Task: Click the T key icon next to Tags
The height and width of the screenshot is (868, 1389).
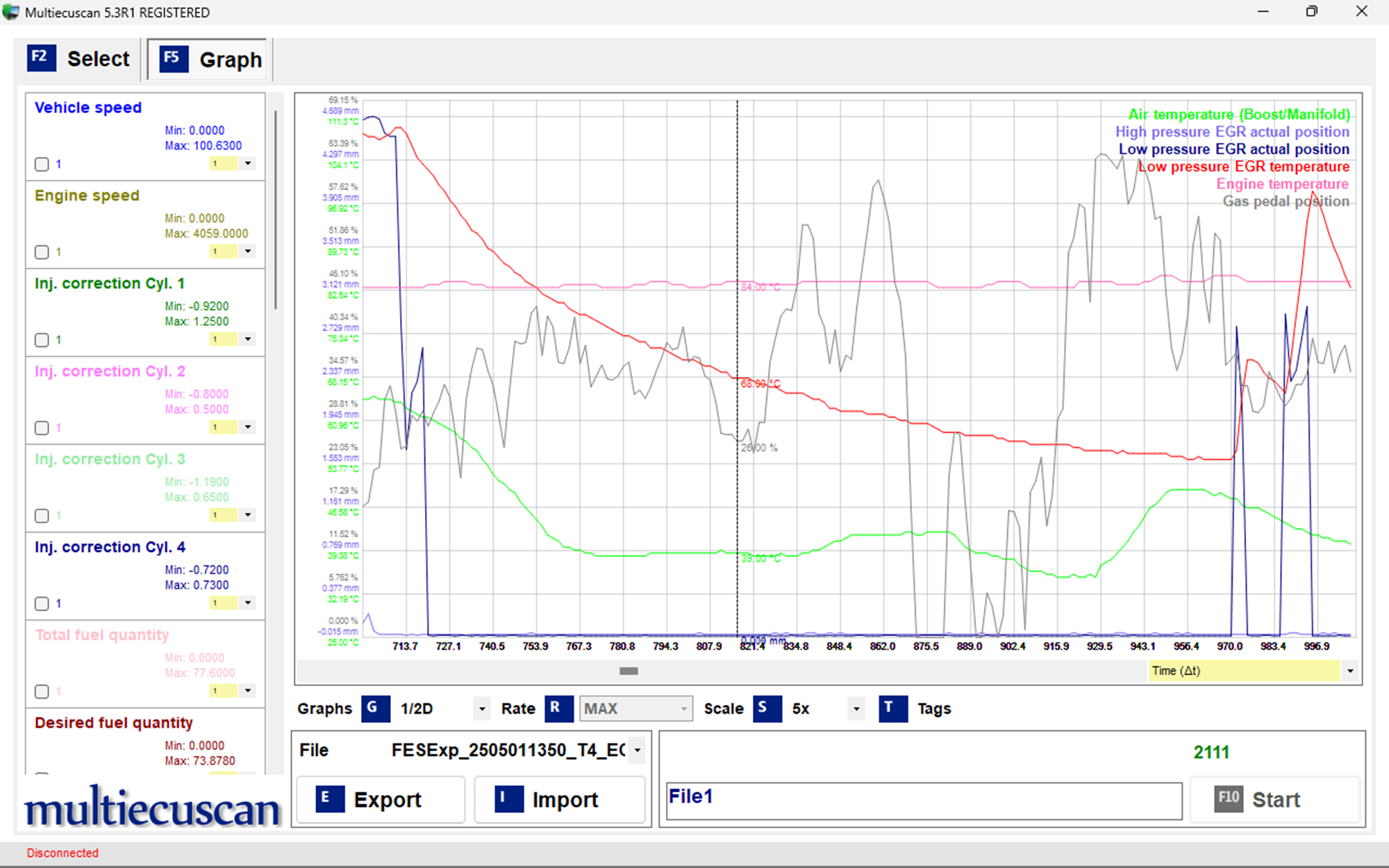Action: tap(893, 708)
